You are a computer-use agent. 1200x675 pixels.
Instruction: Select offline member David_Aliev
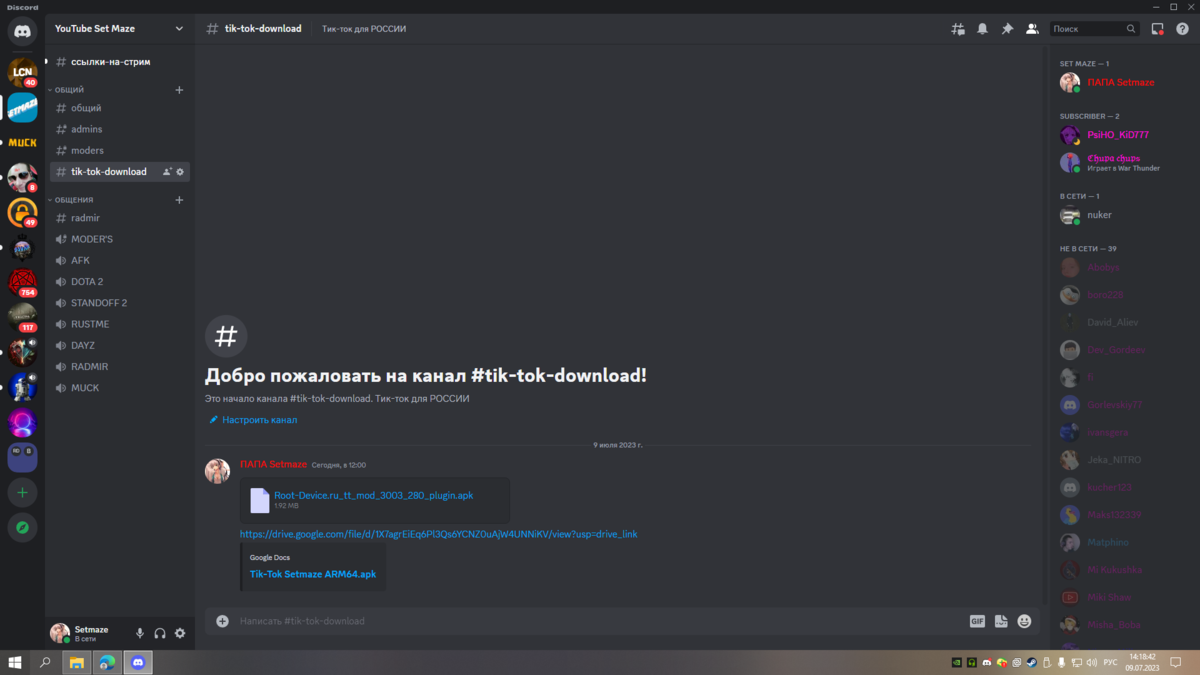coord(1122,322)
